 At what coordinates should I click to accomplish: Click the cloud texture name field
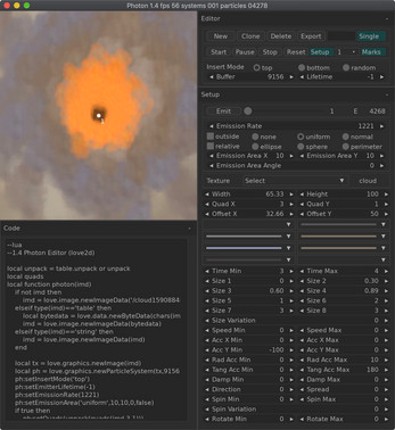click(x=368, y=181)
